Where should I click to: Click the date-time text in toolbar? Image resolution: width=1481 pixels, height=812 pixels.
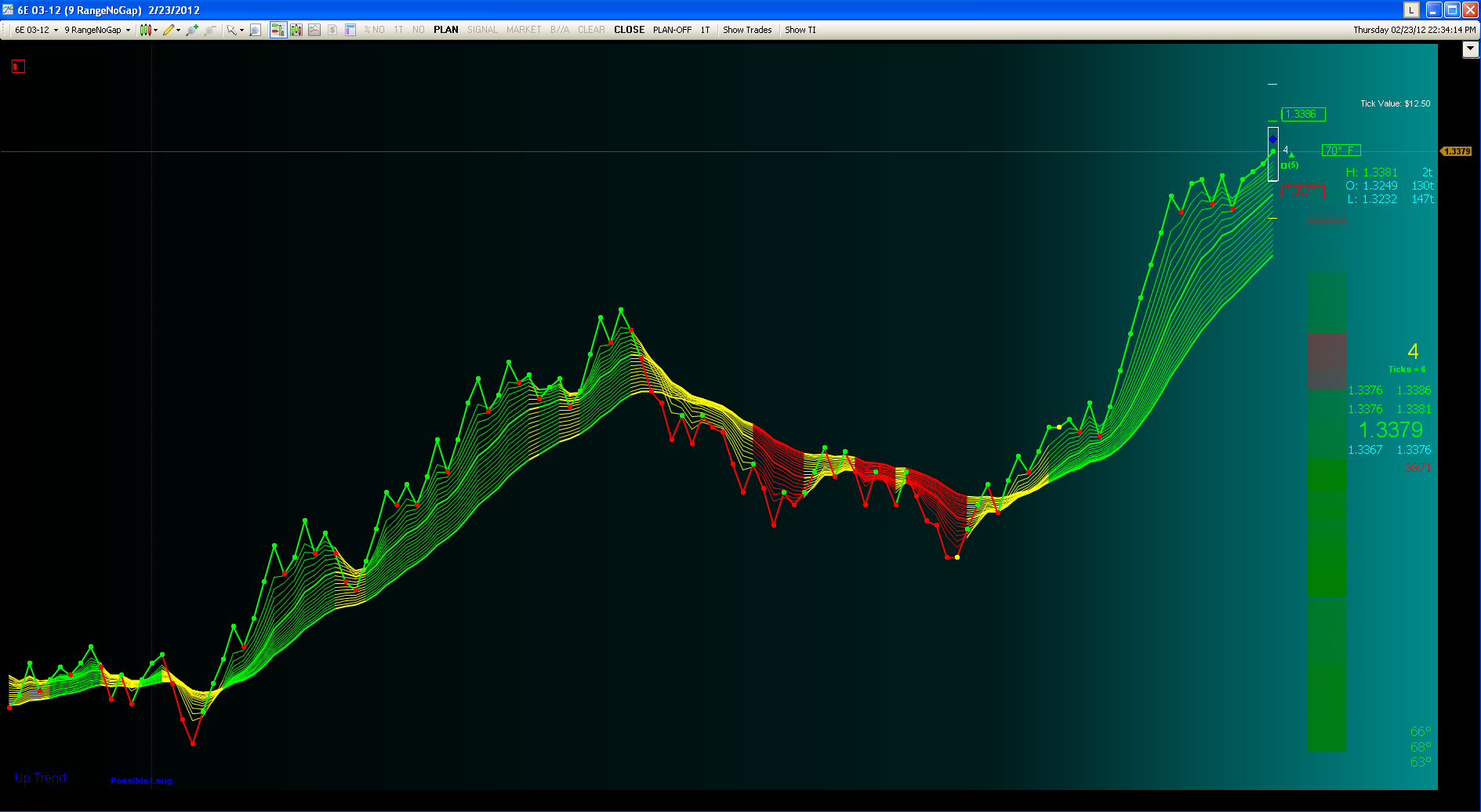coord(1414,30)
